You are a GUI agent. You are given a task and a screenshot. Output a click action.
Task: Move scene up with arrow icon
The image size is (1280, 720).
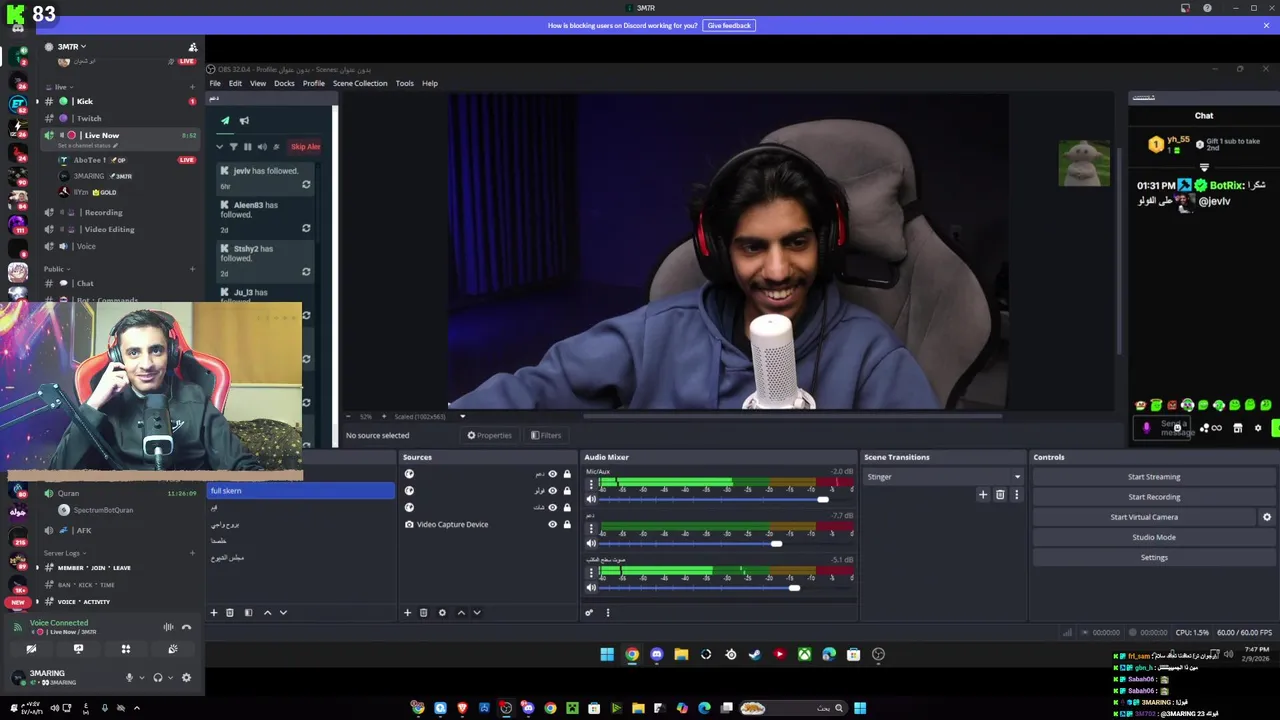(267, 612)
